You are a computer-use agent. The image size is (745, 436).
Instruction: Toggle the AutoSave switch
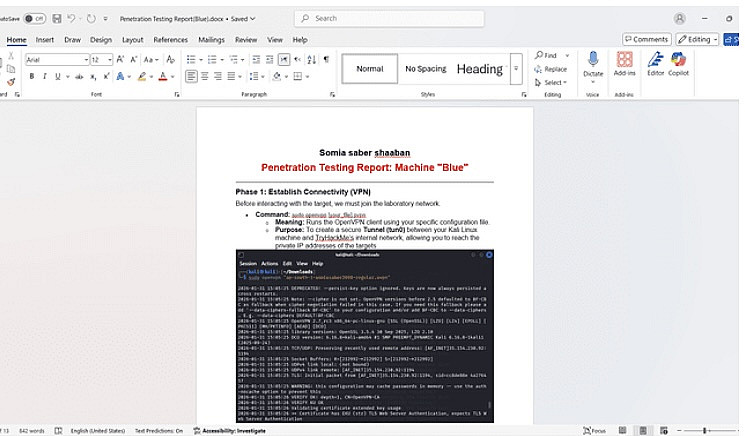(34, 19)
